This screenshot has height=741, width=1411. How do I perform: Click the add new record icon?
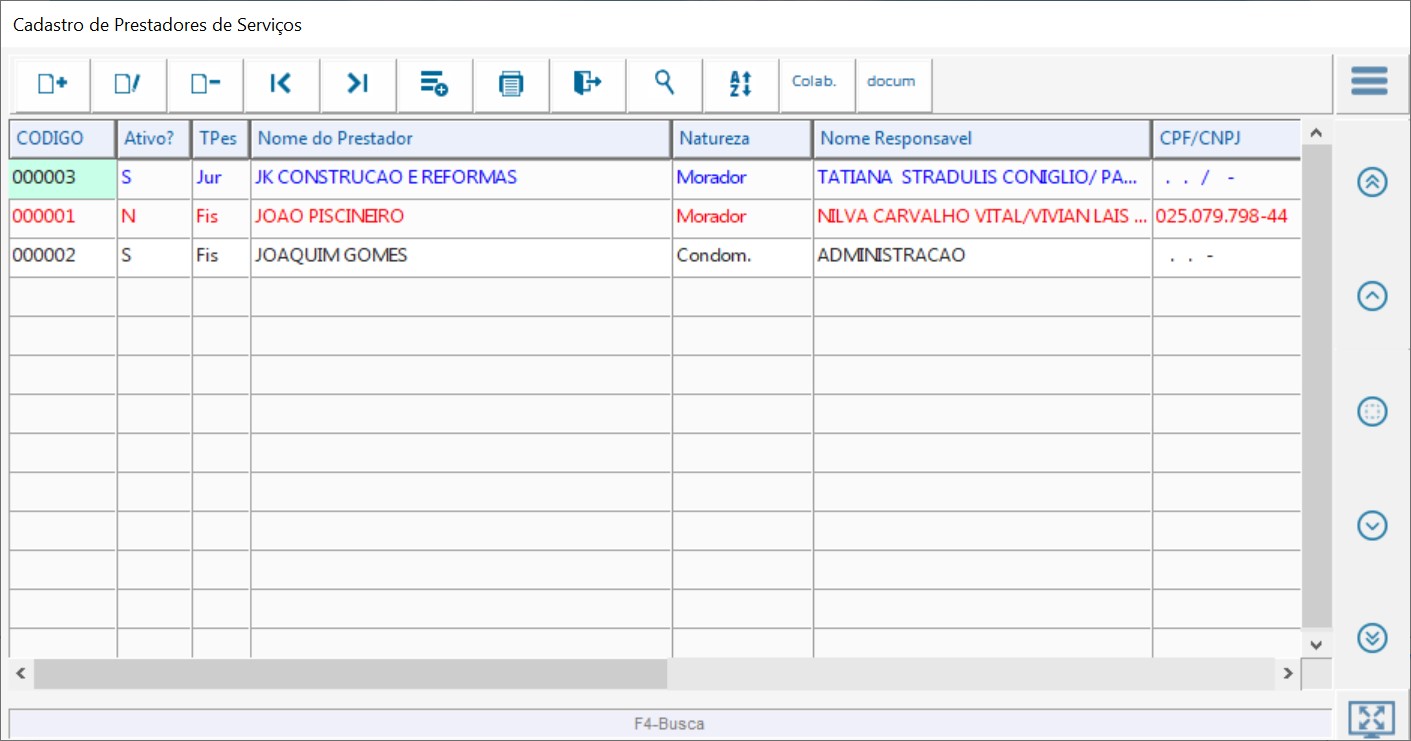tap(52, 84)
